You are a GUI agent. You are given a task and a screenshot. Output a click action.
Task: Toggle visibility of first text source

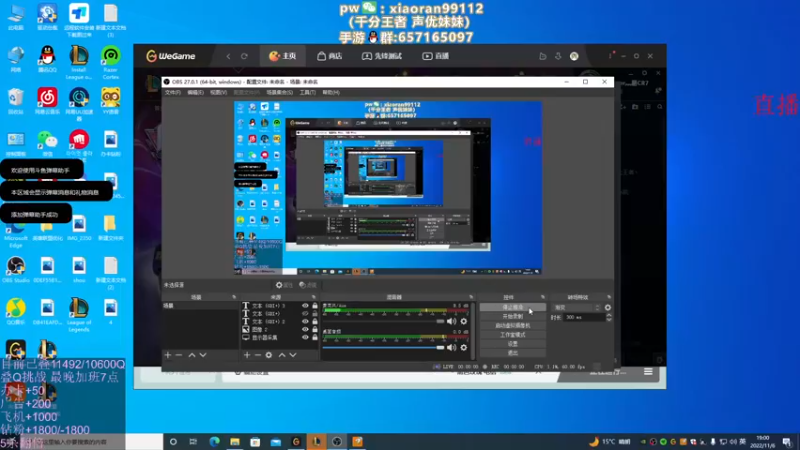tap(305, 306)
